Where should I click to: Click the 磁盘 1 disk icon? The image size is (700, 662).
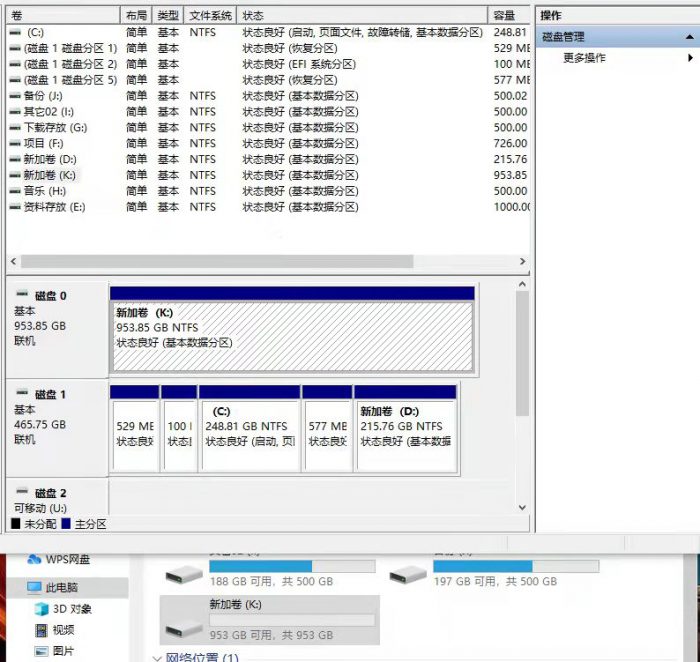(22, 395)
